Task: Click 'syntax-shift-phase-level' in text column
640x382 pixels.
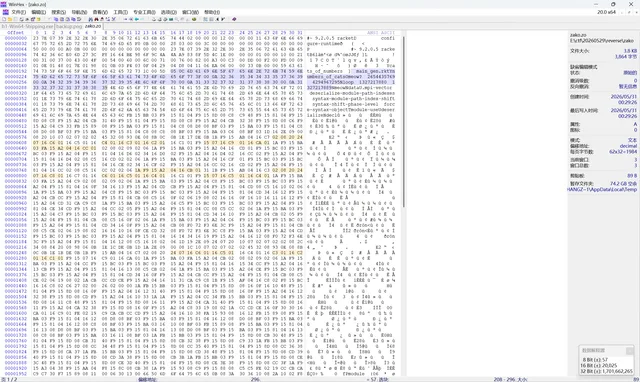Action: point(345,104)
